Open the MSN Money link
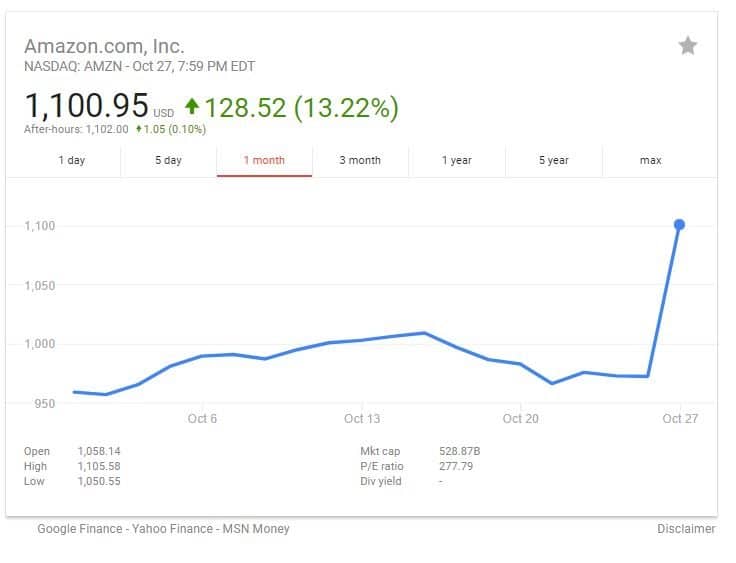 pyautogui.click(x=254, y=528)
